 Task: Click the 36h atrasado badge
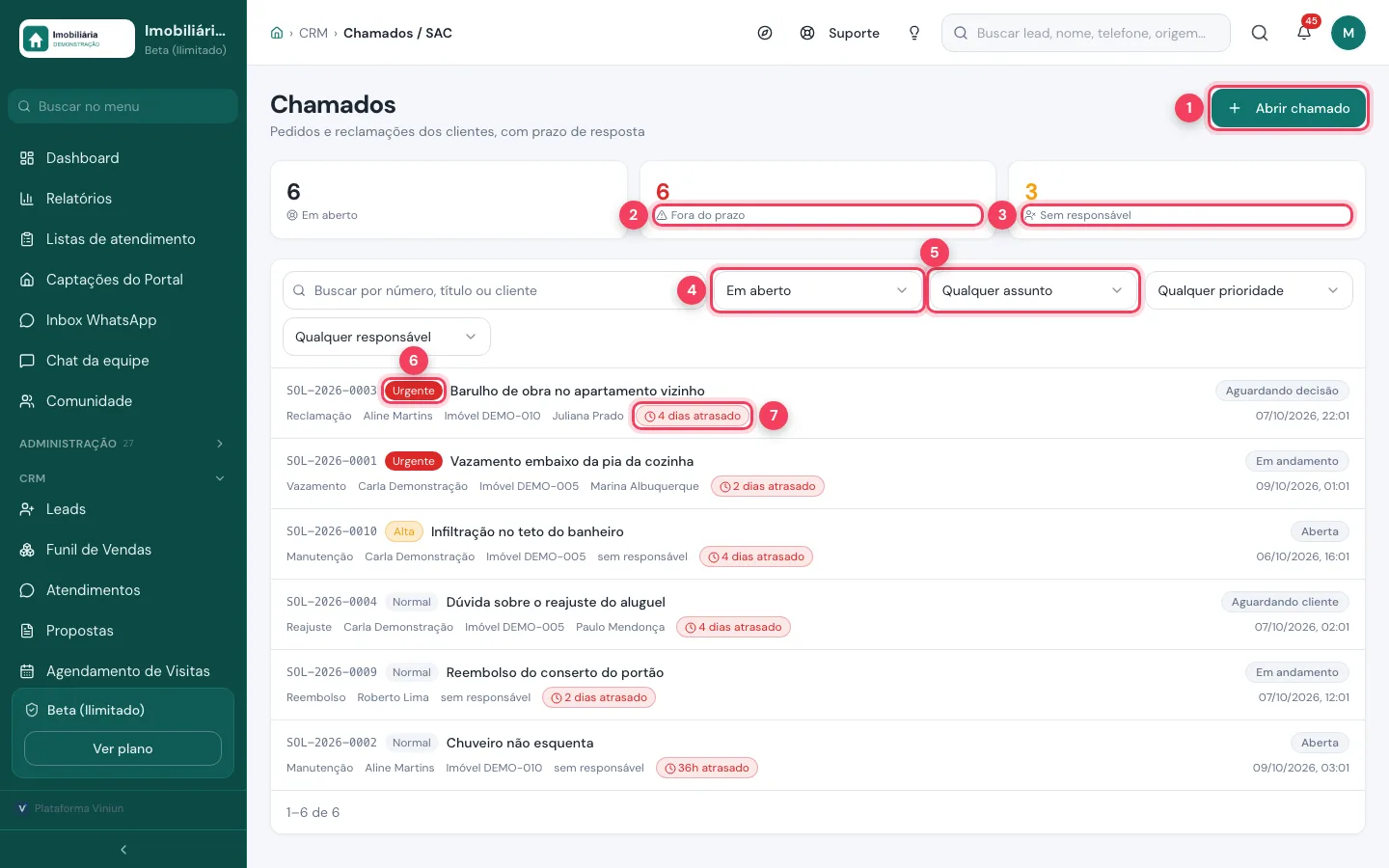(707, 768)
